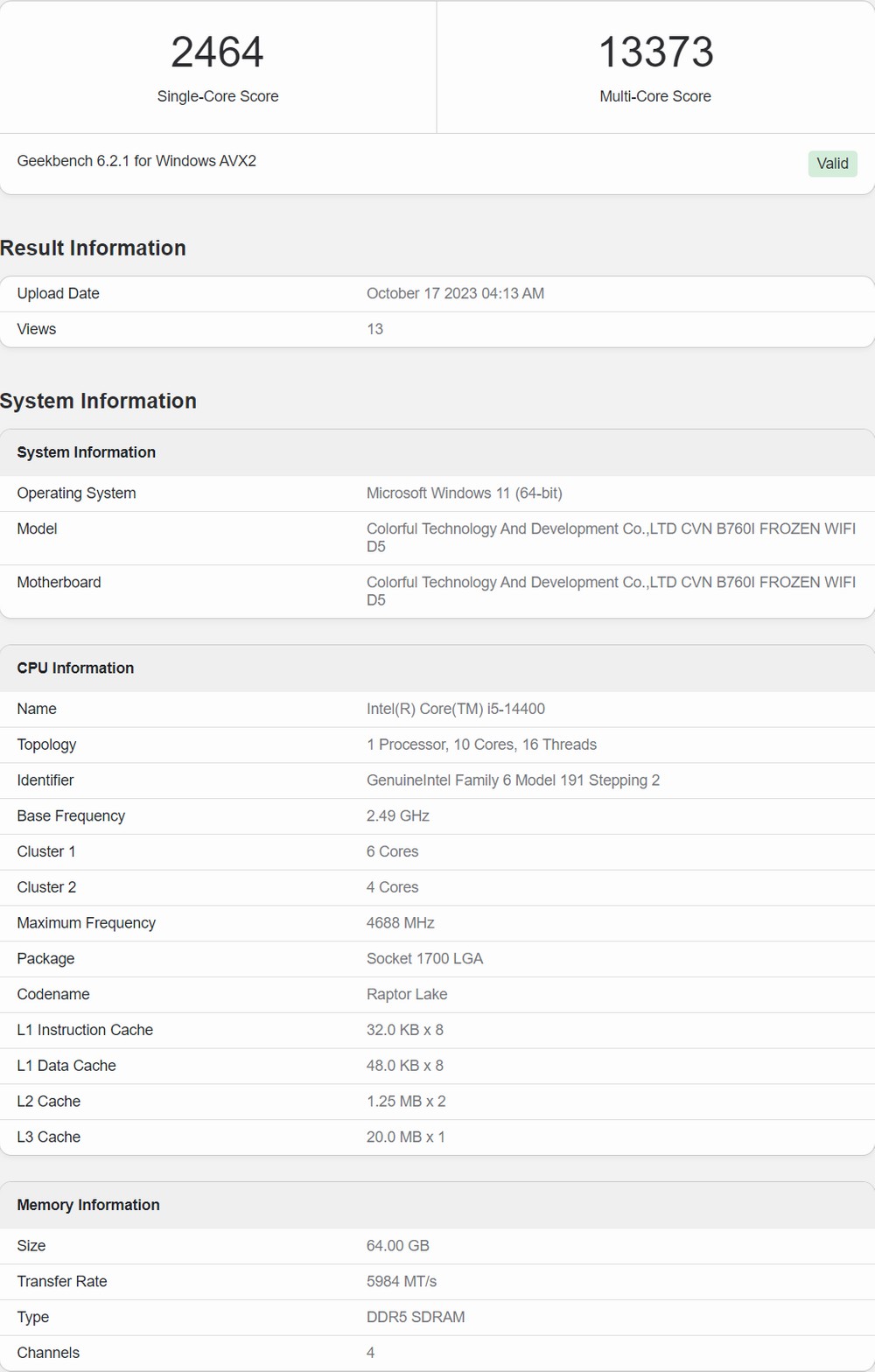Click the green Valid badge
This screenshot has width=875, height=1372.
point(832,164)
